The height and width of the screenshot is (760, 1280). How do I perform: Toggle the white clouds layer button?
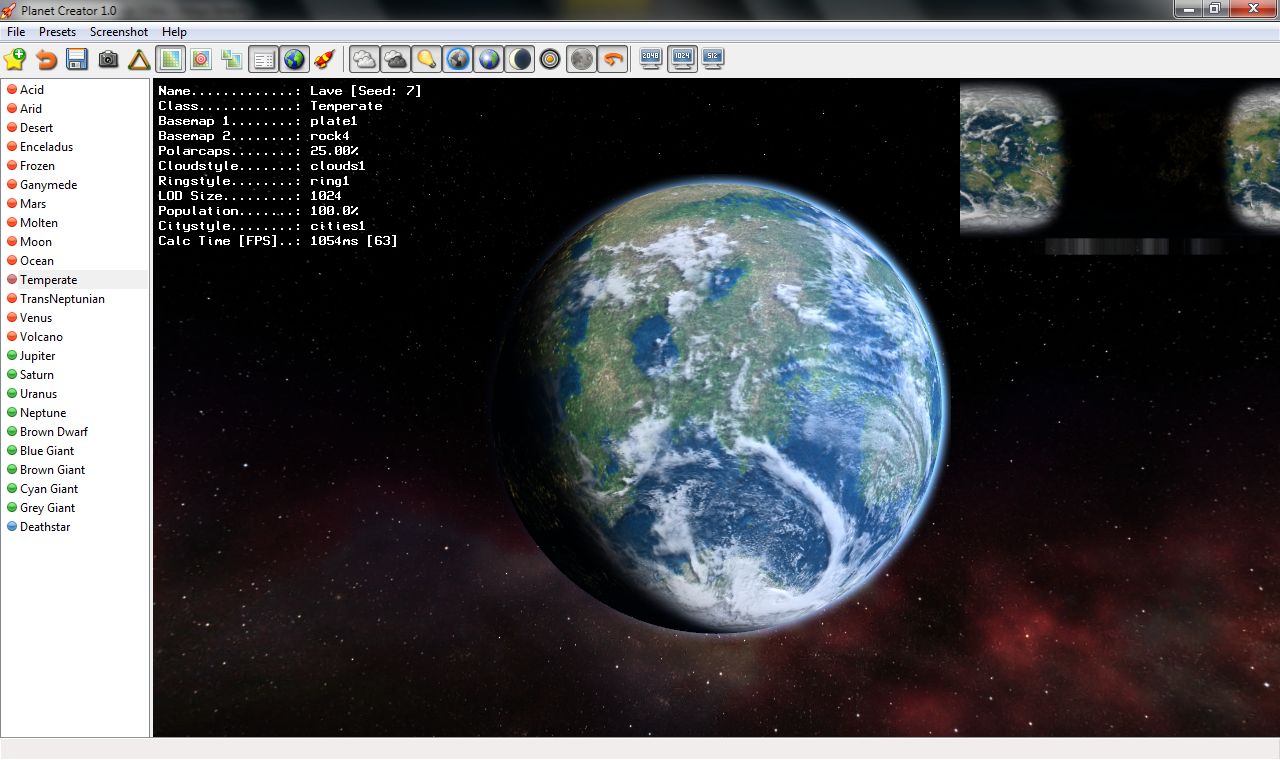[365, 60]
